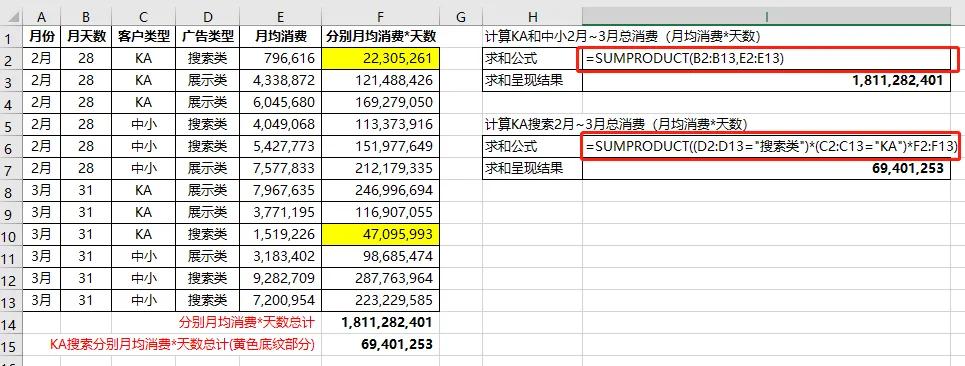Viewport: 965px width, 366px height.
Task: Select cell showing 113,373,916
Action: tap(380, 124)
